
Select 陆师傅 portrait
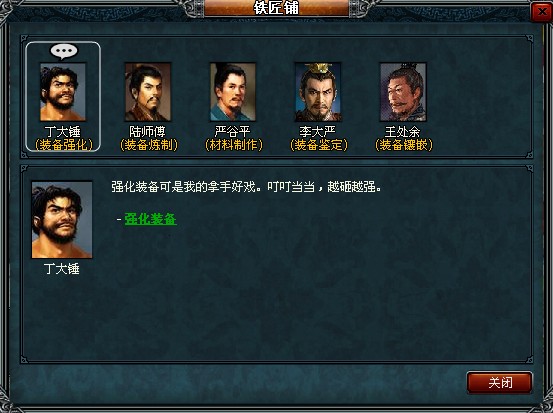[x=148, y=92]
